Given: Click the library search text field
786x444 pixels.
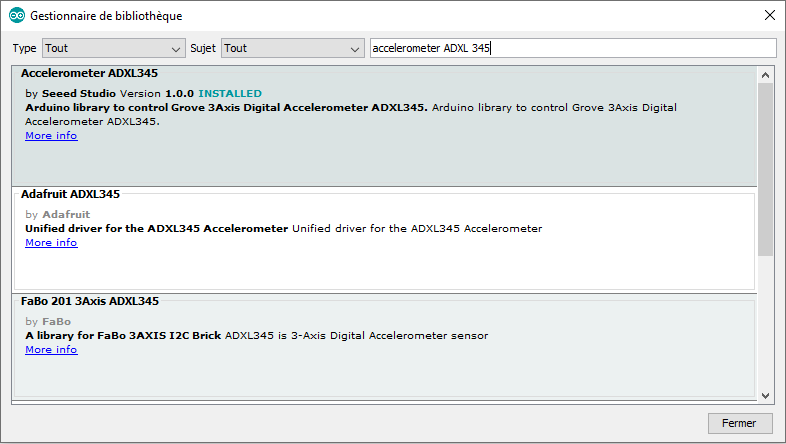Looking at the screenshot, I should click(572, 48).
